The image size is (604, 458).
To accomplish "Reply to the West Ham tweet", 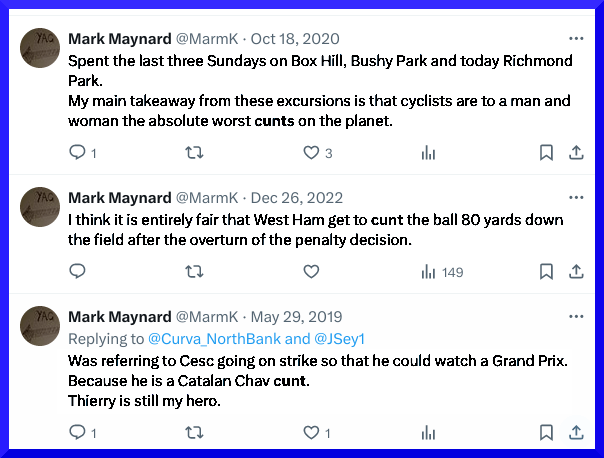I will pos(77,271).
